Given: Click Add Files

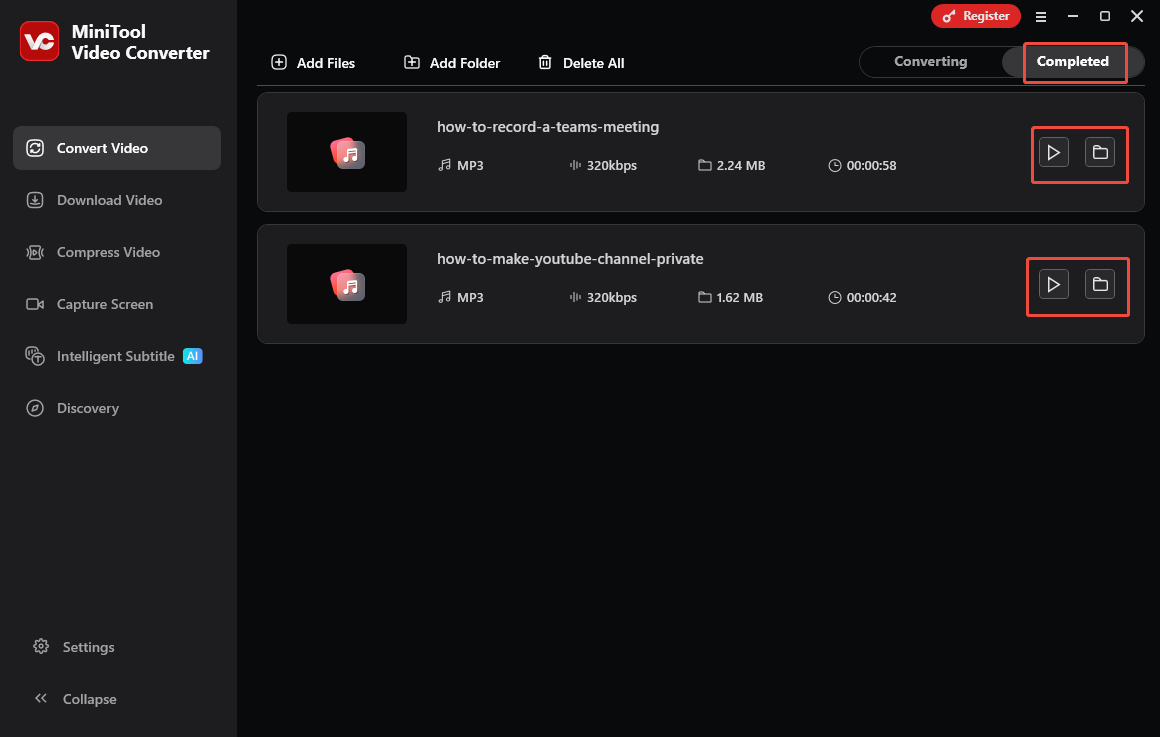Looking at the screenshot, I should pyautogui.click(x=313, y=62).
